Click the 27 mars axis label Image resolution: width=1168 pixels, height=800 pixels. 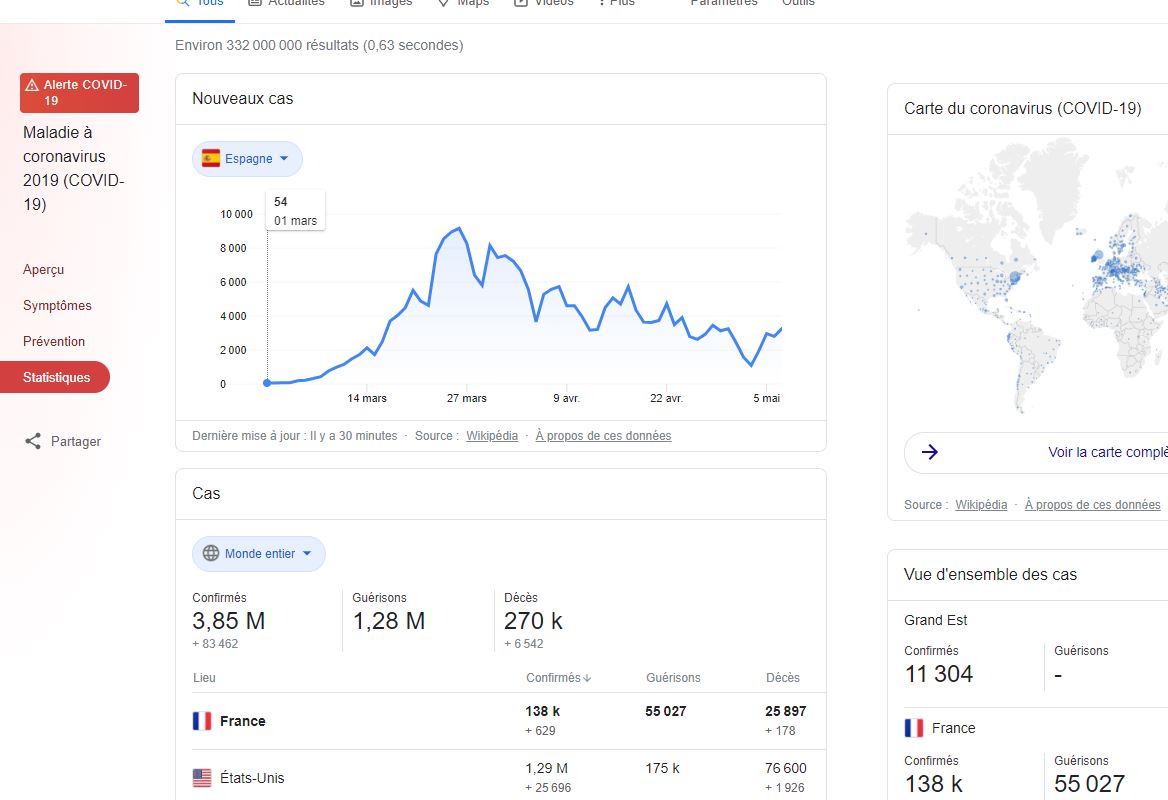(466, 399)
